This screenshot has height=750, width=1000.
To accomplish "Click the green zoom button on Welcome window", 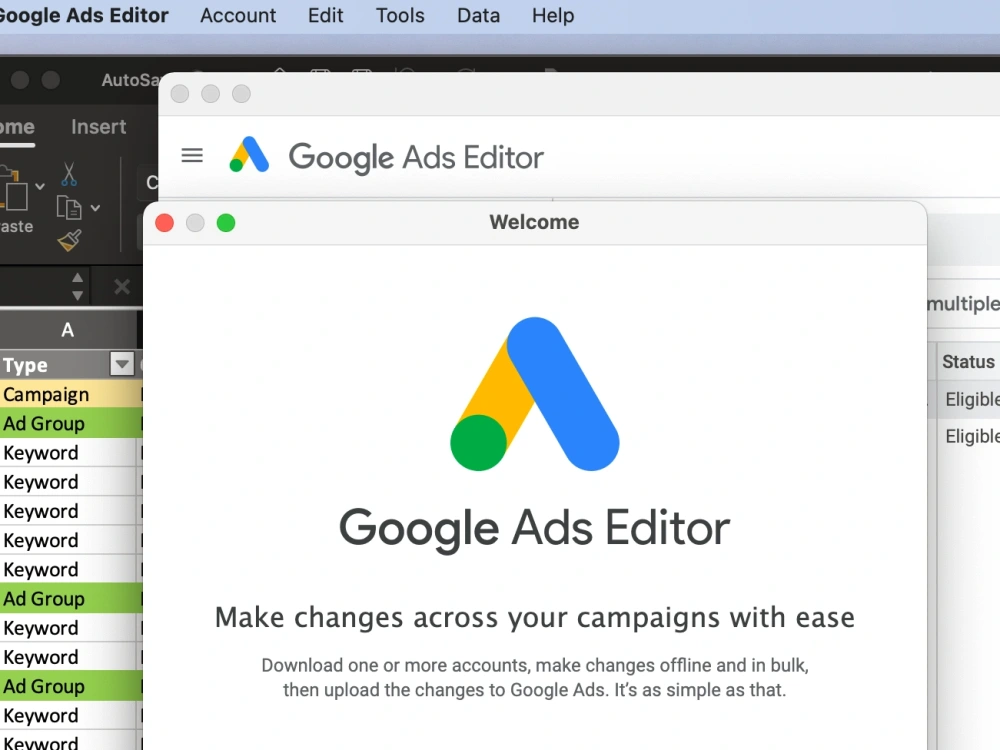I will click(226, 223).
